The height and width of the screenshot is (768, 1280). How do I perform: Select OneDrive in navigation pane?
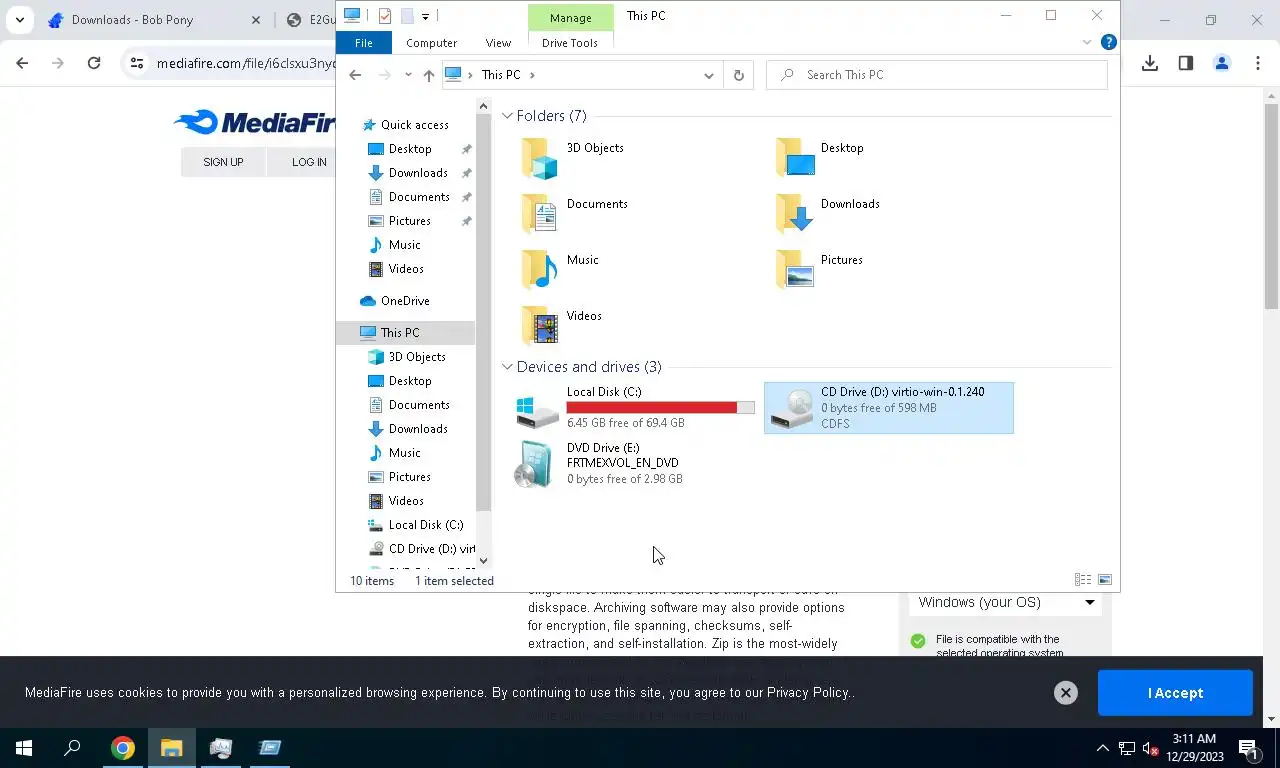pyautogui.click(x=405, y=301)
